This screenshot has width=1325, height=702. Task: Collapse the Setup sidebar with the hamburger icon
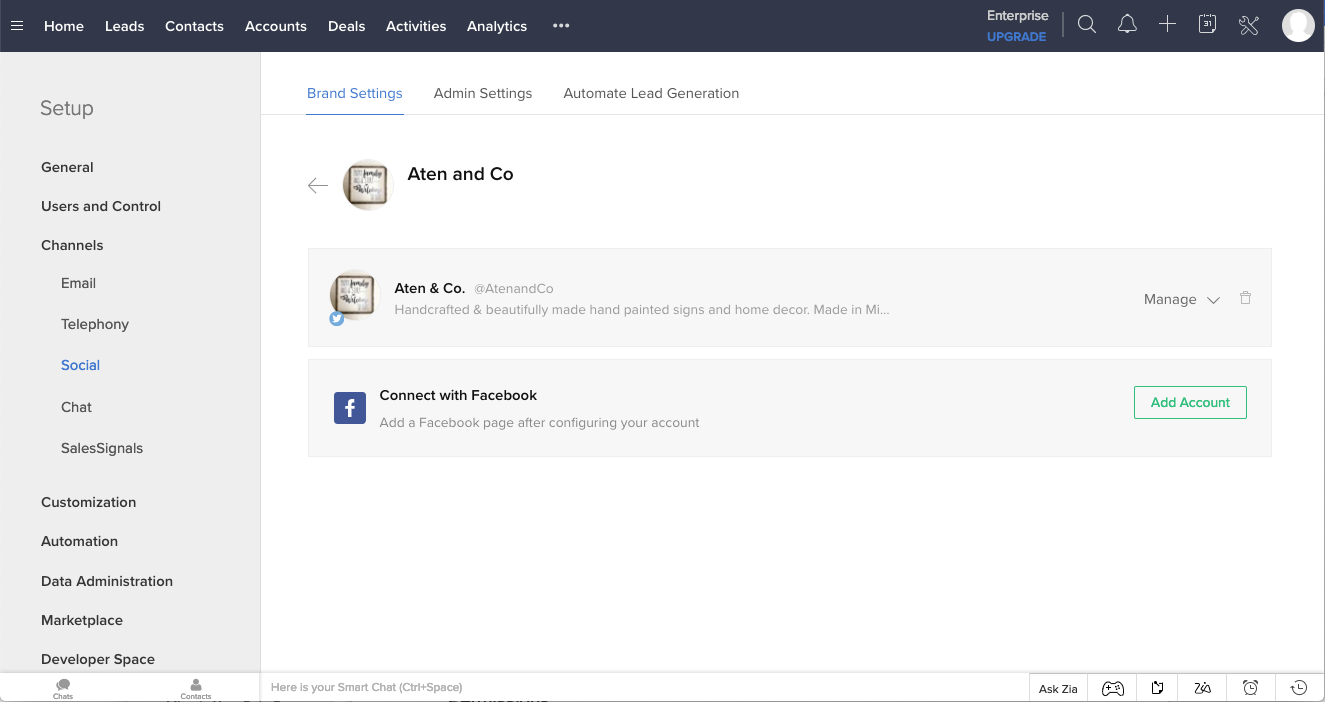(x=16, y=26)
